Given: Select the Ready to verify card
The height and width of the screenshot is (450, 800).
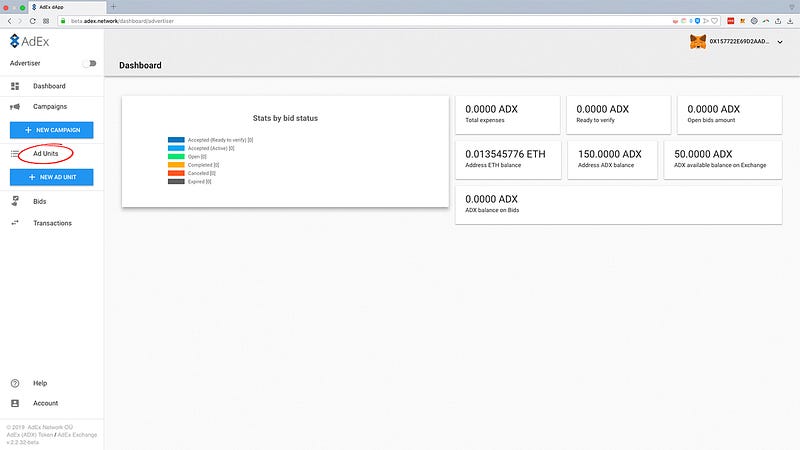Looking at the screenshot, I should pyautogui.click(x=618, y=115).
